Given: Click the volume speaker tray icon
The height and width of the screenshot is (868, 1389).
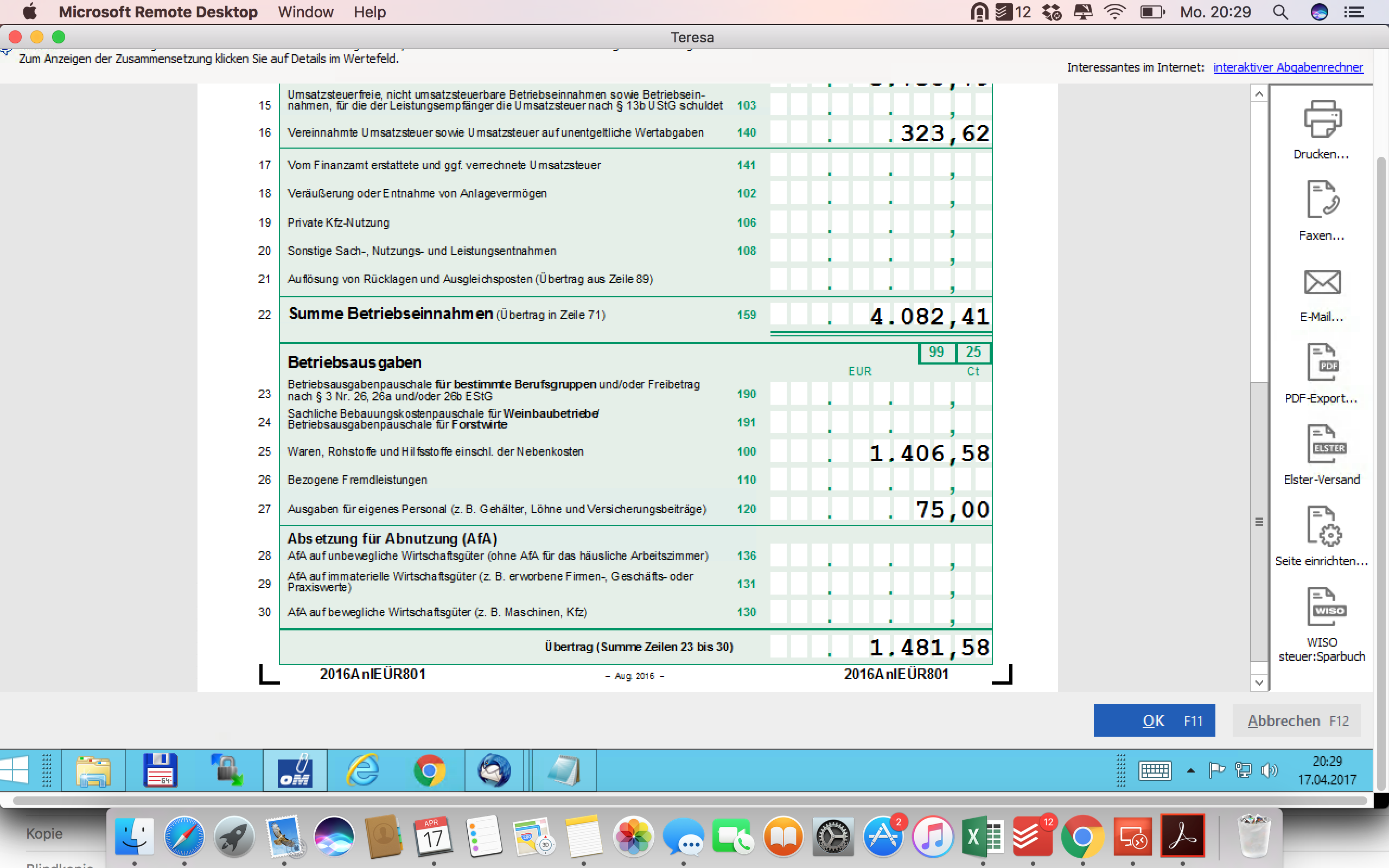Looking at the screenshot, I should [1269, 770].
